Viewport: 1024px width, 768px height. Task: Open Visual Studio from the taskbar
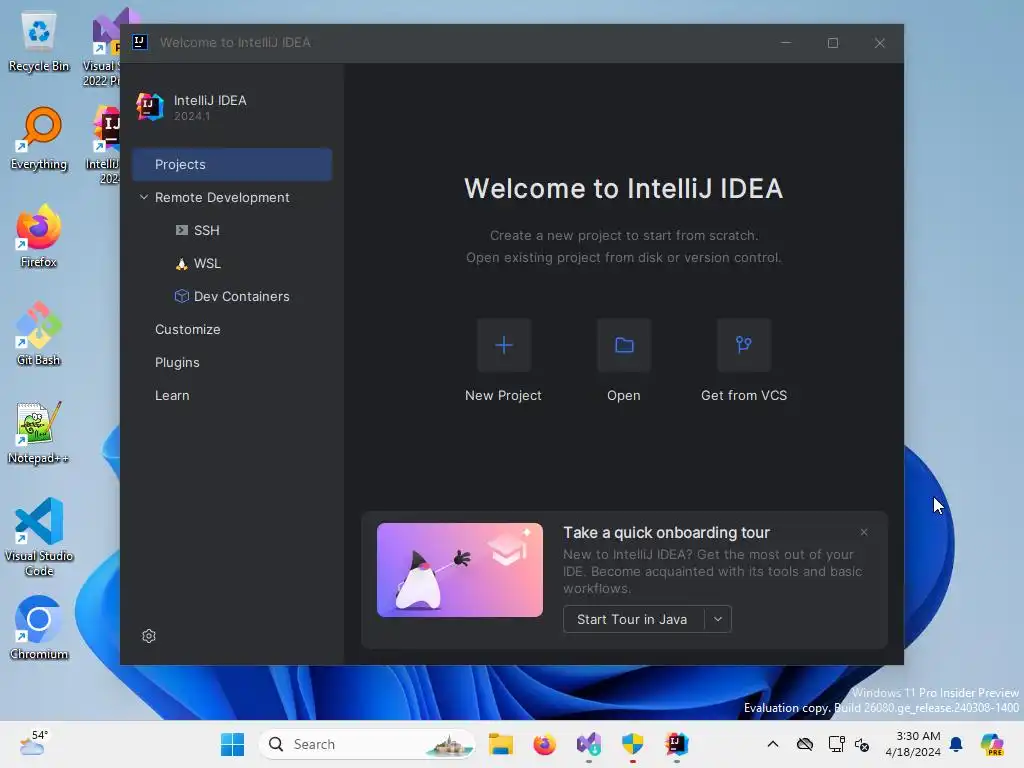point(588,744)
